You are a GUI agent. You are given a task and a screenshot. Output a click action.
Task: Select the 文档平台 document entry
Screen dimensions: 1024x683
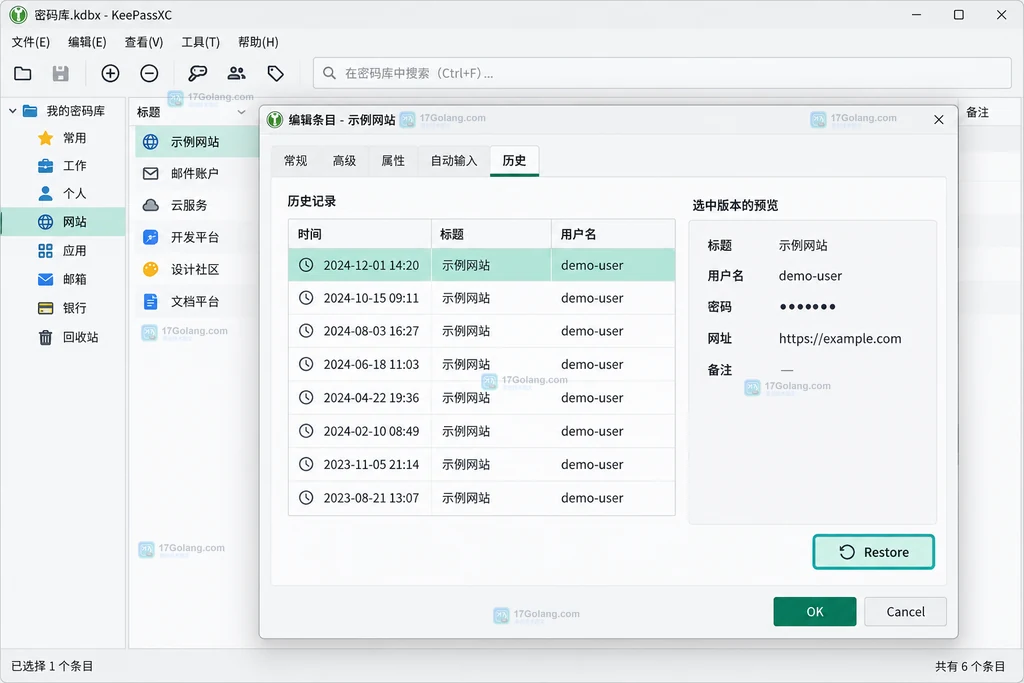pyautogui.click(x=196, y=302)
